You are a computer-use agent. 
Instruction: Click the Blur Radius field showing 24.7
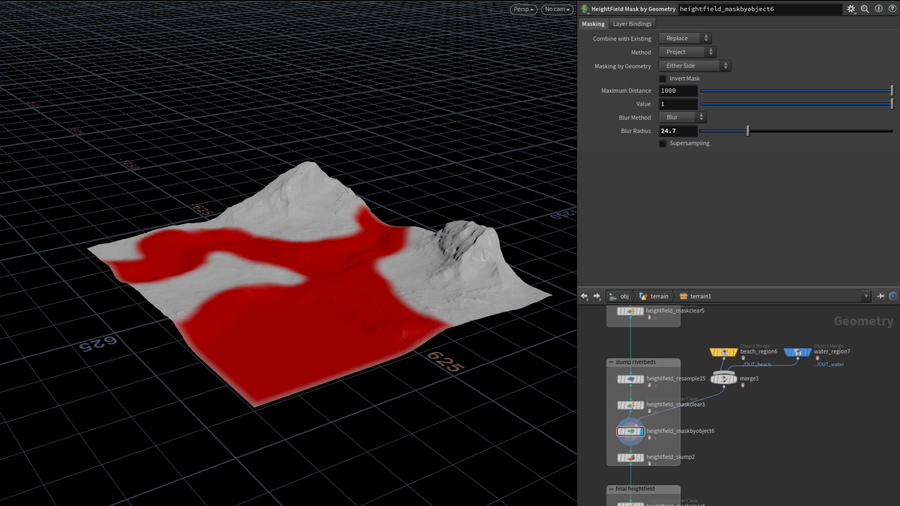678,131
